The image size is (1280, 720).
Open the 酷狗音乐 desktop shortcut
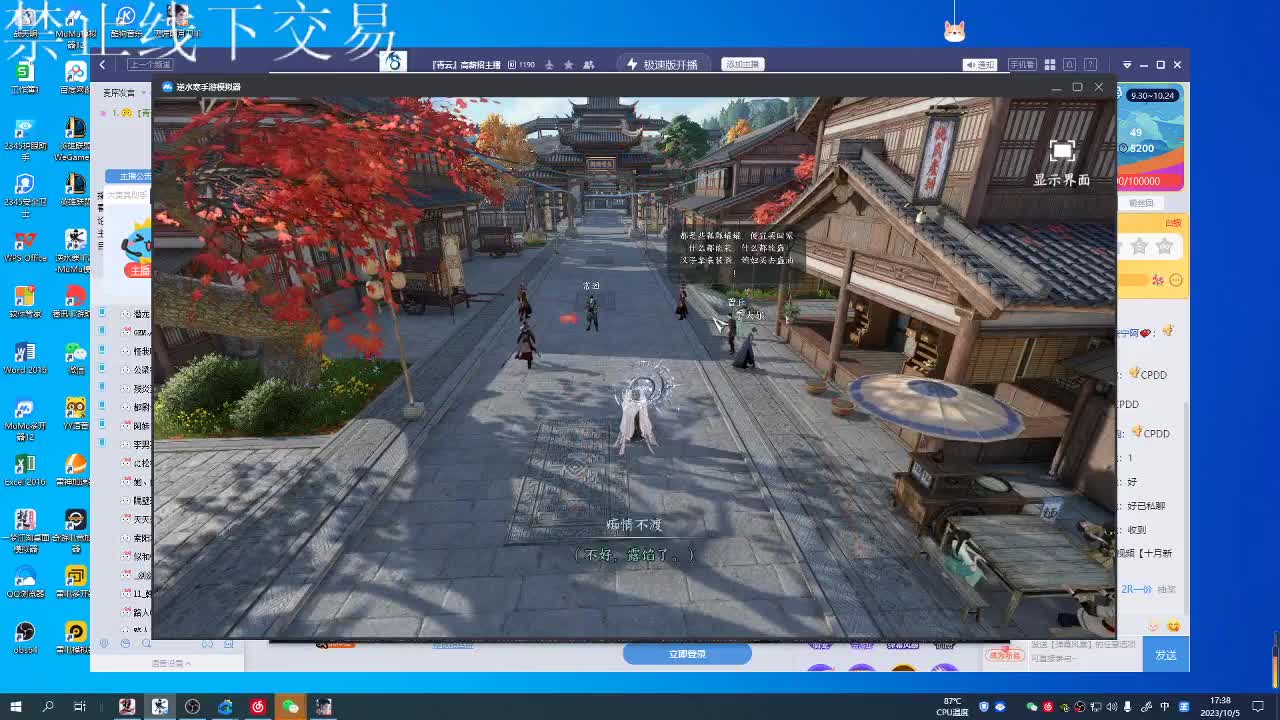[x=126, y=21]
